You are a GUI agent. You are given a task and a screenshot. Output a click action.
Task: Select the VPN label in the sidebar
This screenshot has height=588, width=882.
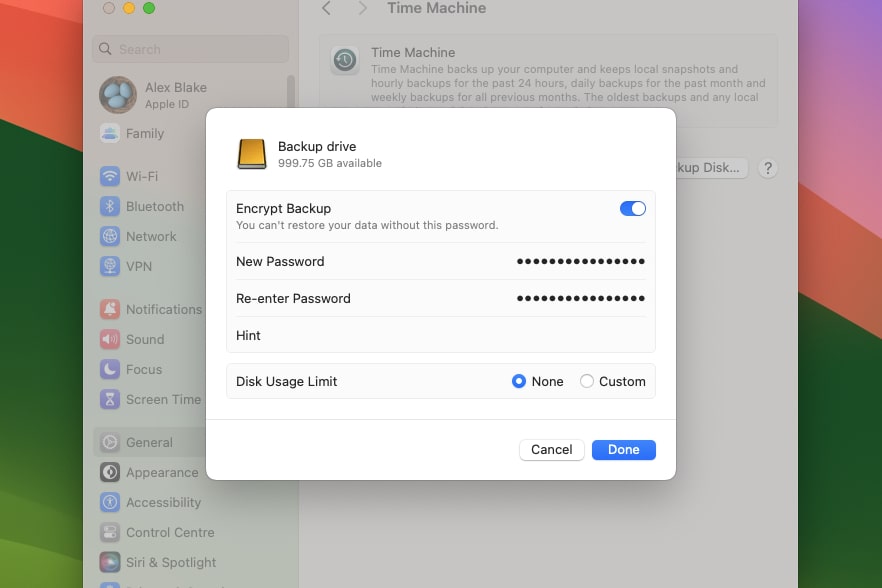point(139,266)
